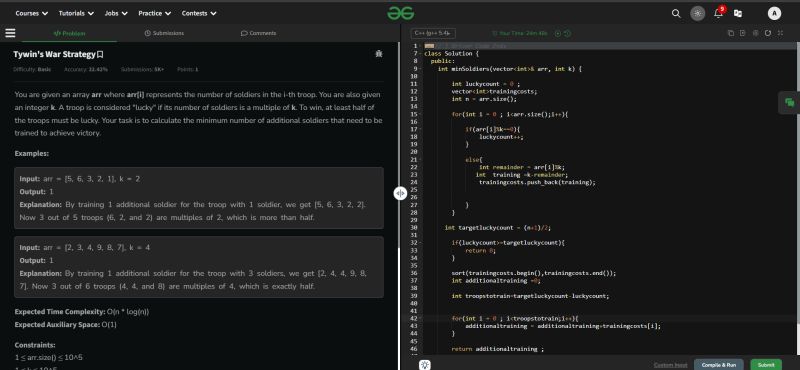Expand the Tutorials dropdown menu
The height and width of the screenshot is (370, 800).
[x=76, y=13]
